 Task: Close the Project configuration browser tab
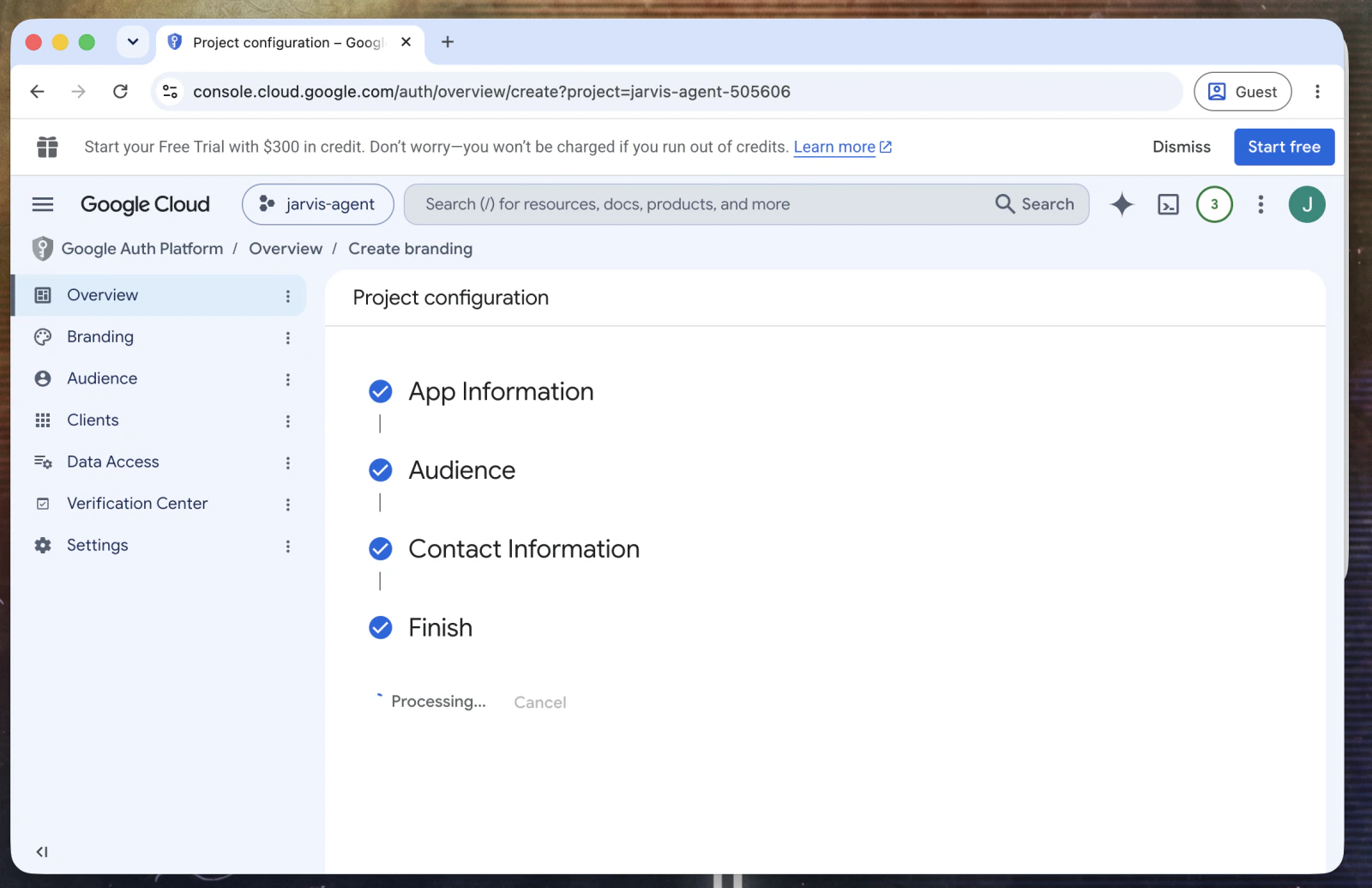(406, 42)
